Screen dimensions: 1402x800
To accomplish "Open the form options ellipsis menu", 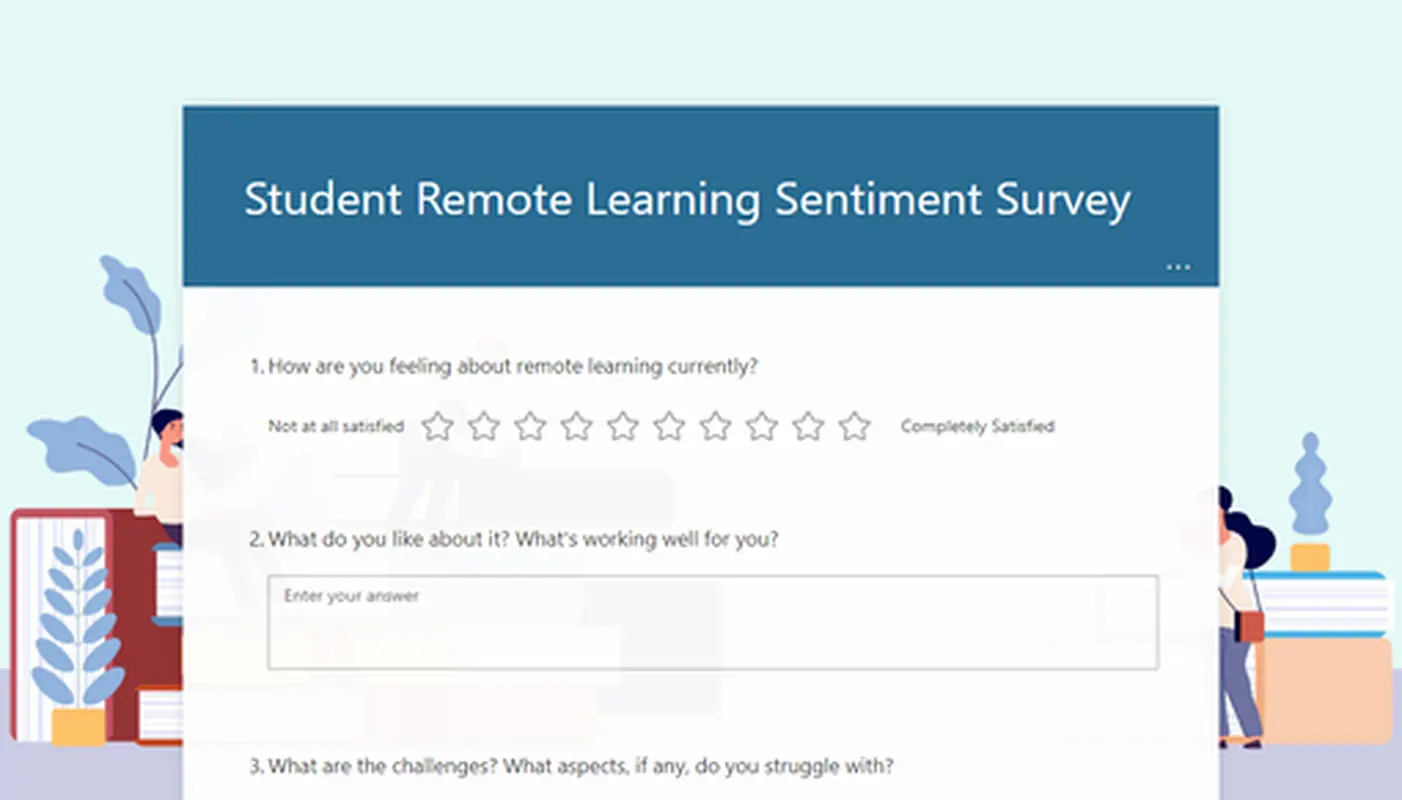I will [x=1178, y=265].
